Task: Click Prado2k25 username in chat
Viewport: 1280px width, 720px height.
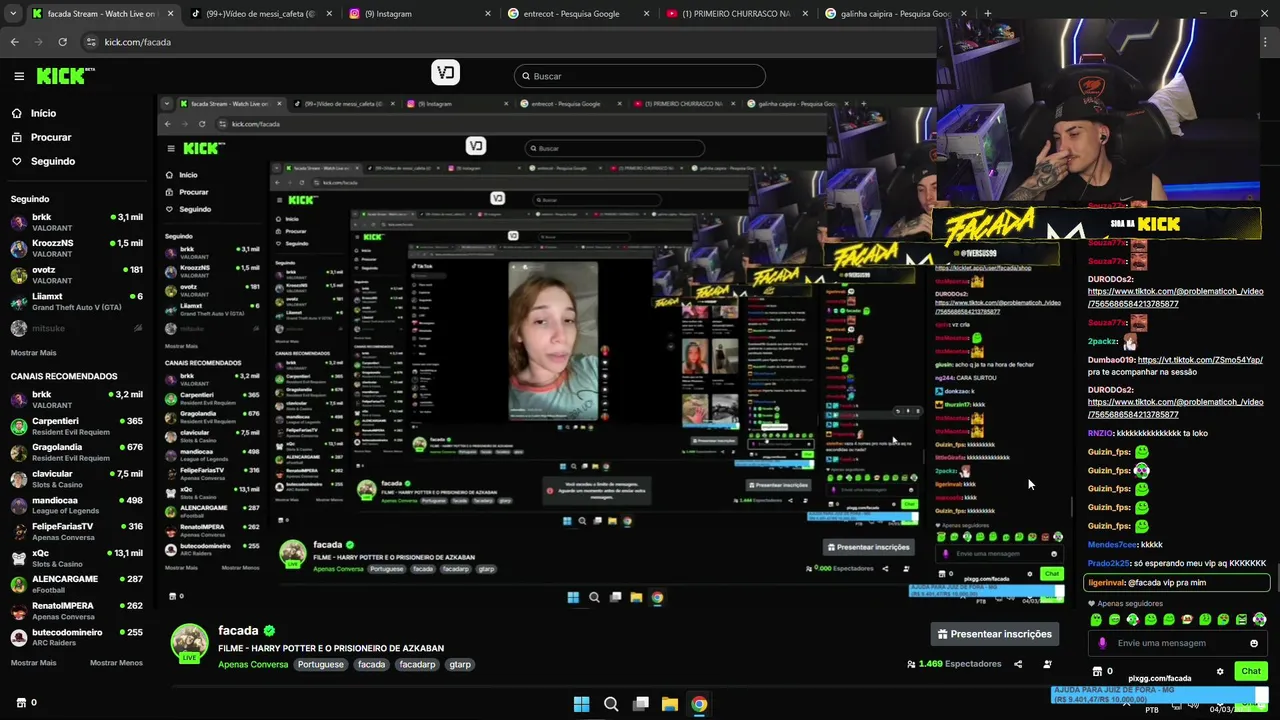Action: click(x=1108, y=563)
